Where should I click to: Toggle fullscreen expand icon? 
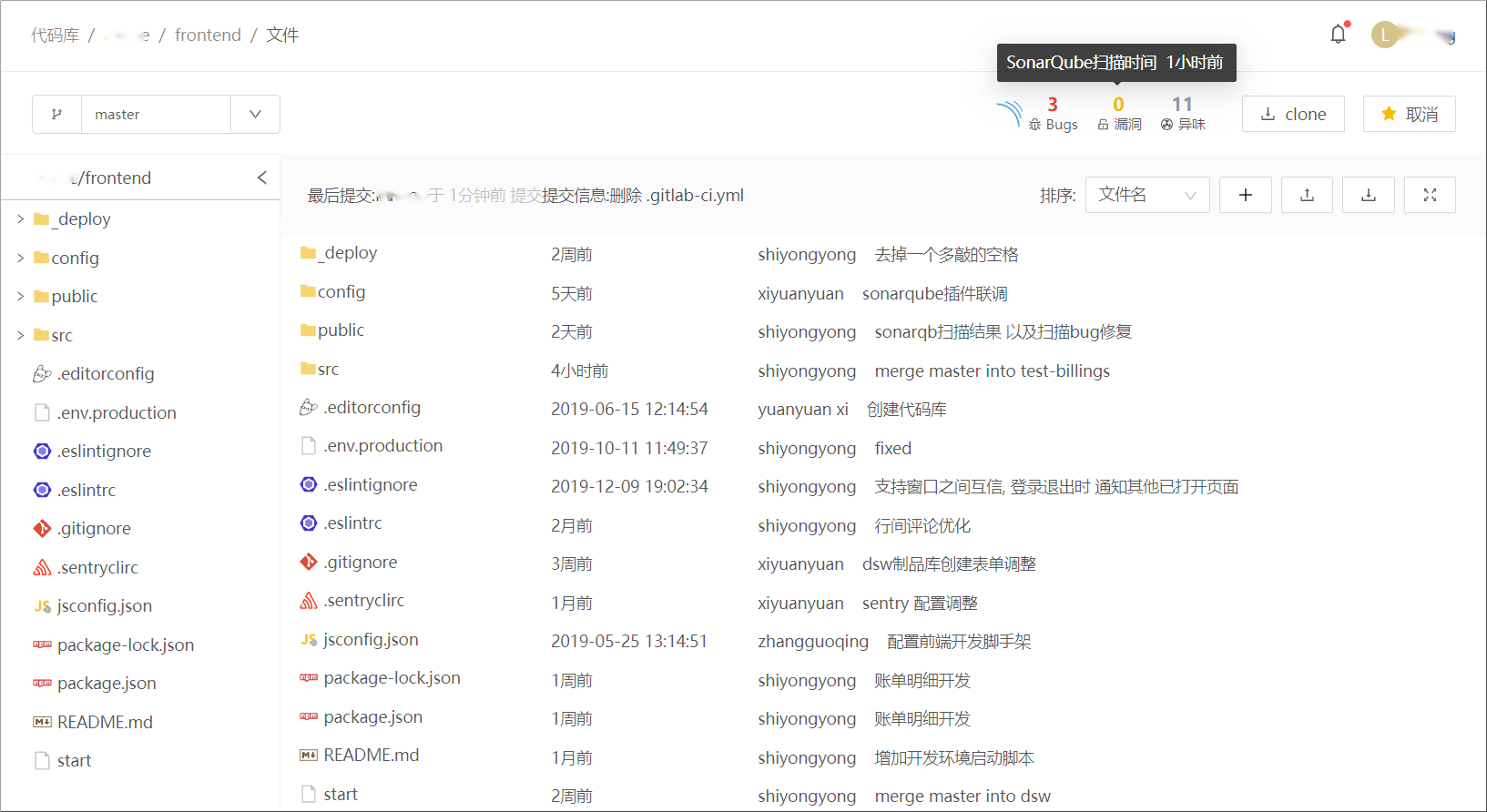[1430, 195]
